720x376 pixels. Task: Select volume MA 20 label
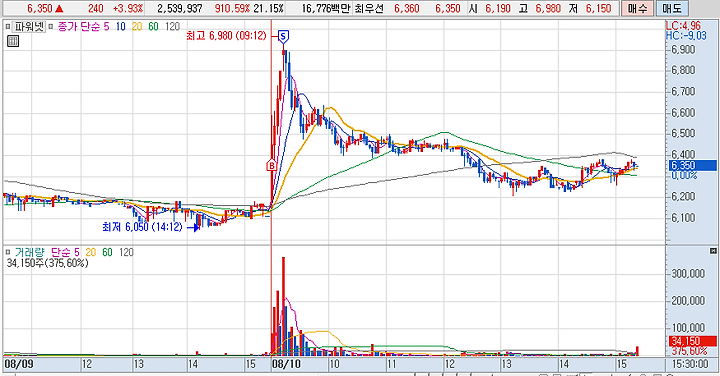pyautogui.click(x=91, y=252)
